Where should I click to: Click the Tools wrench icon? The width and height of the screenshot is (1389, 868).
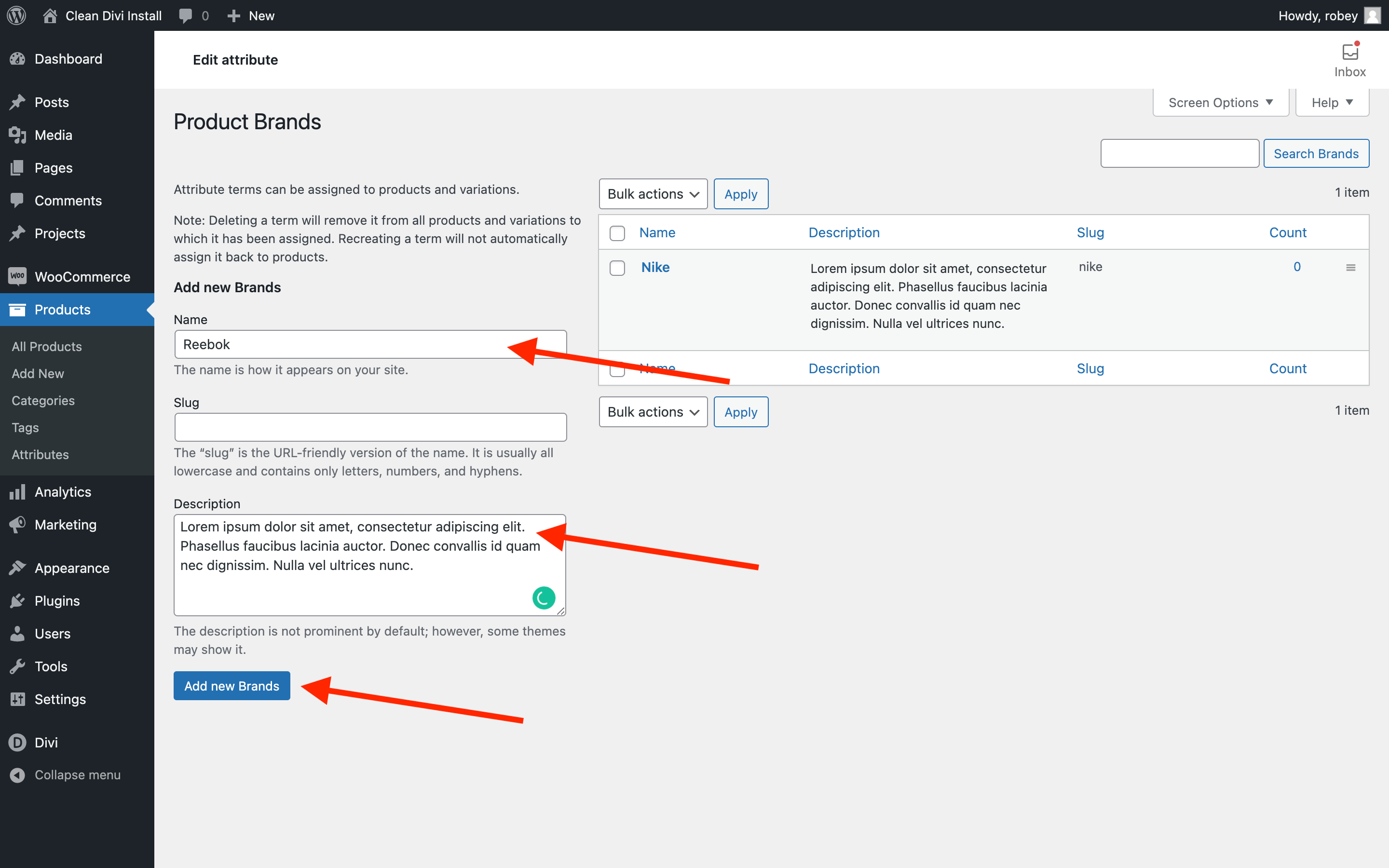(18, 666)
